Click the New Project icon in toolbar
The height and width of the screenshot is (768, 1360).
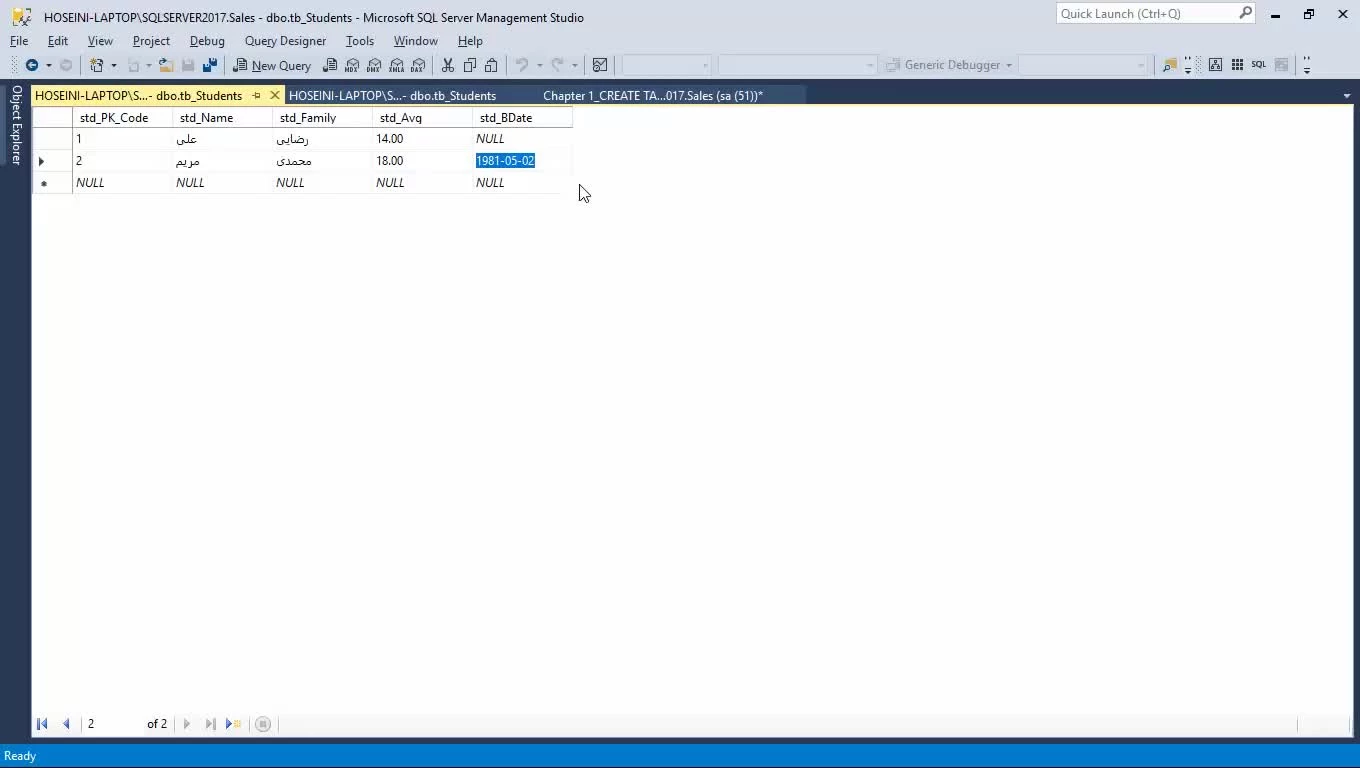[97, 65]
